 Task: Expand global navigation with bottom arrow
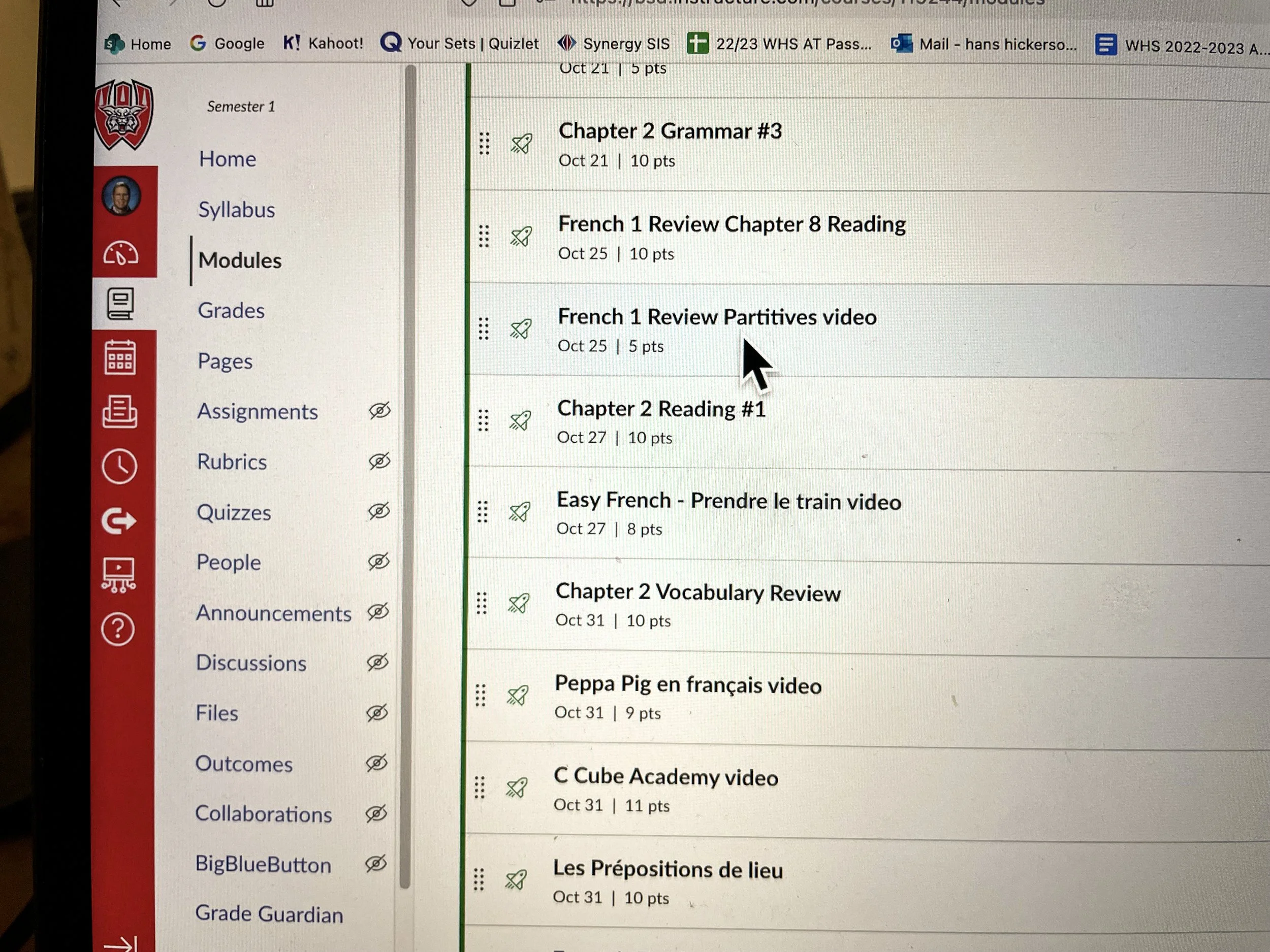120,943
